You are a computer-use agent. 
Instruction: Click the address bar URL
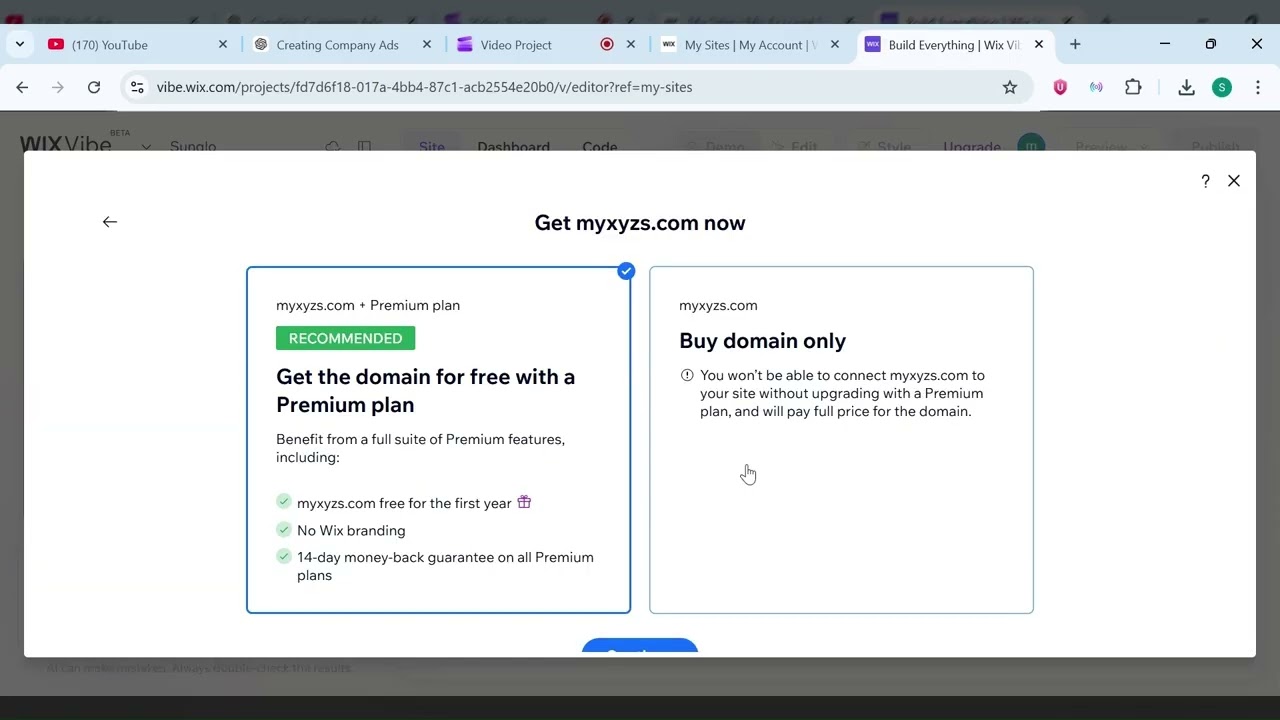[x=424, y=87]
